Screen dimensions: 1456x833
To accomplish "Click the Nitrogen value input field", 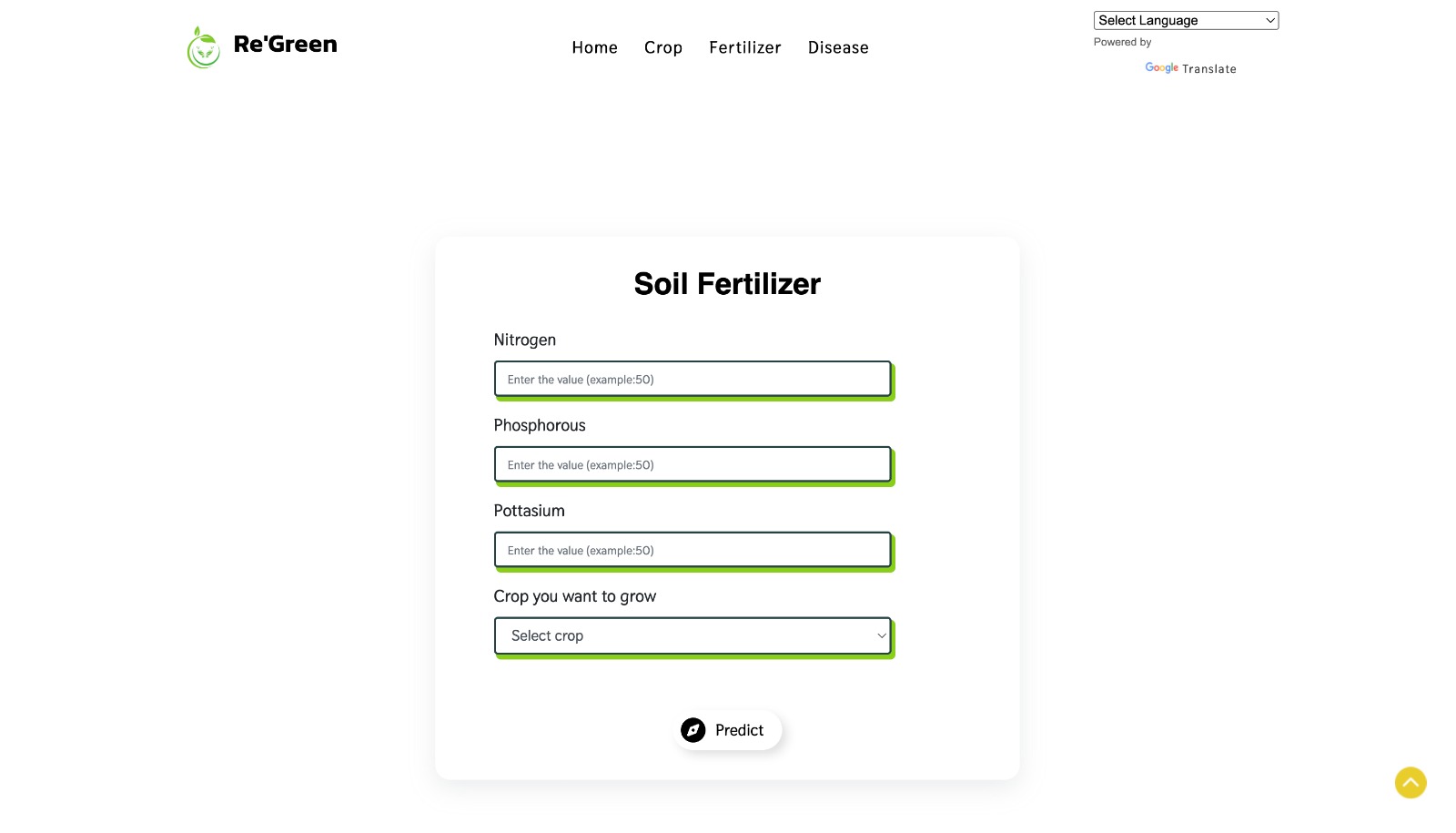I will tap(693, 379).
